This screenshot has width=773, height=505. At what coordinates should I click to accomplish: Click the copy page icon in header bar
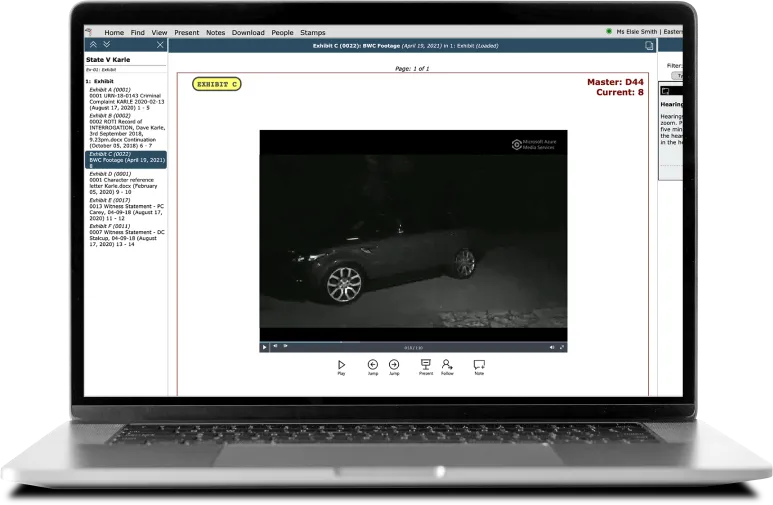coord(649,45)
